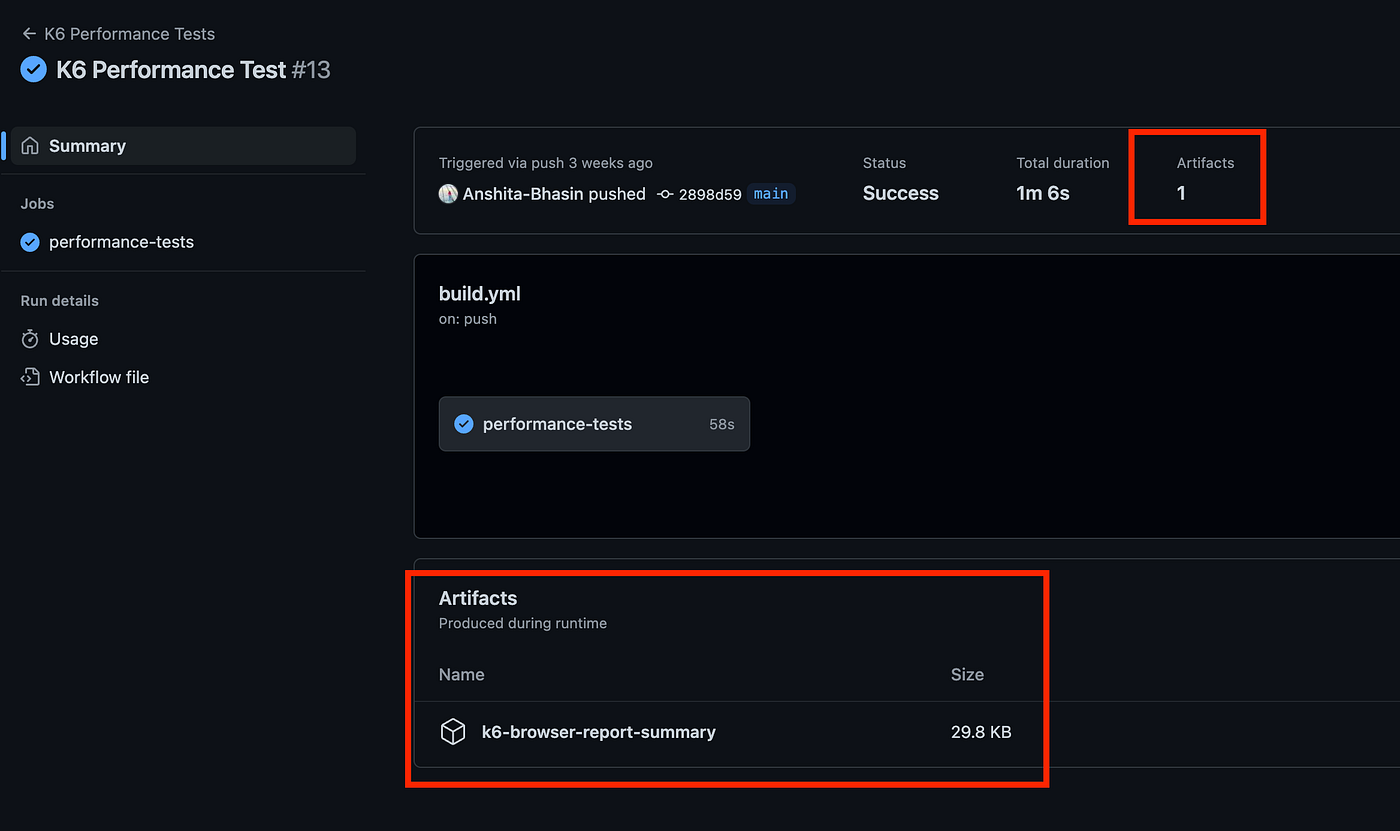Click Anshita-Bhasin's avatar image
1400x831 pixels.
pos(448,194)
